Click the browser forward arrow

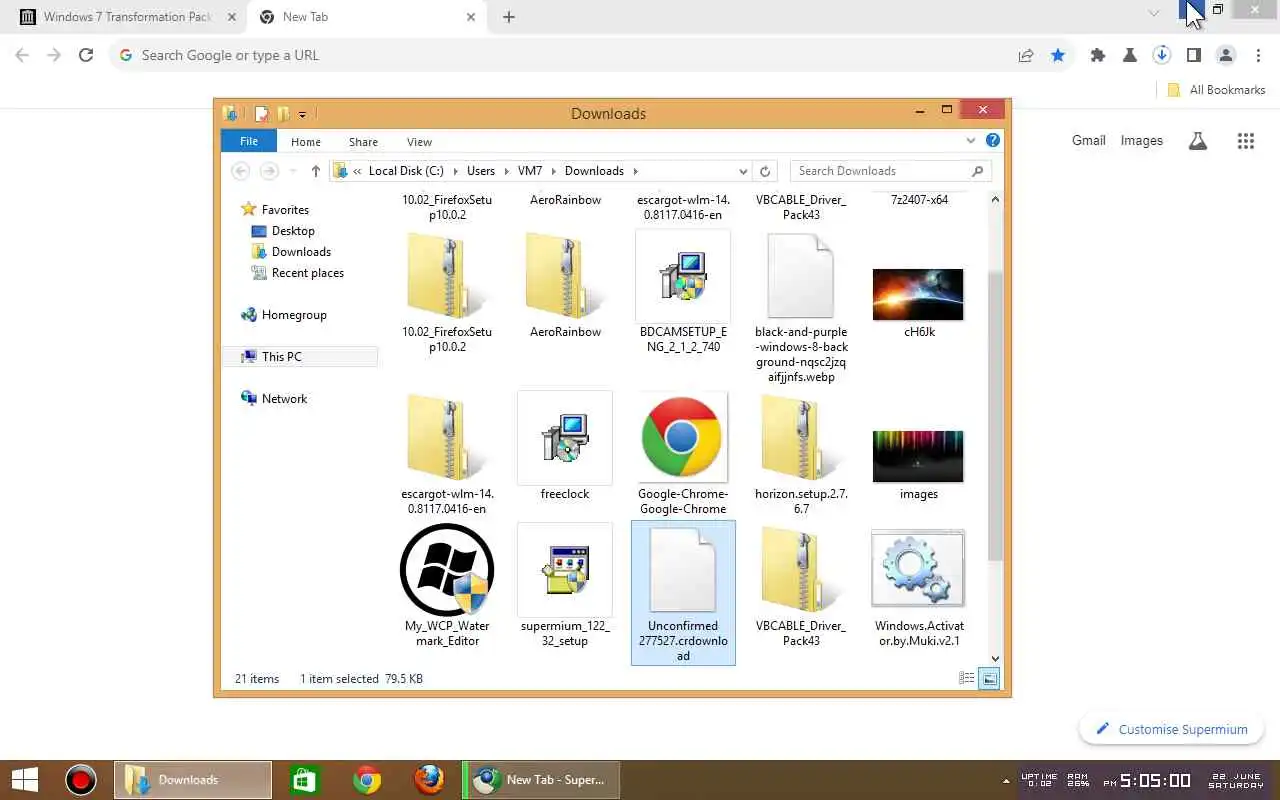[54, 56]
